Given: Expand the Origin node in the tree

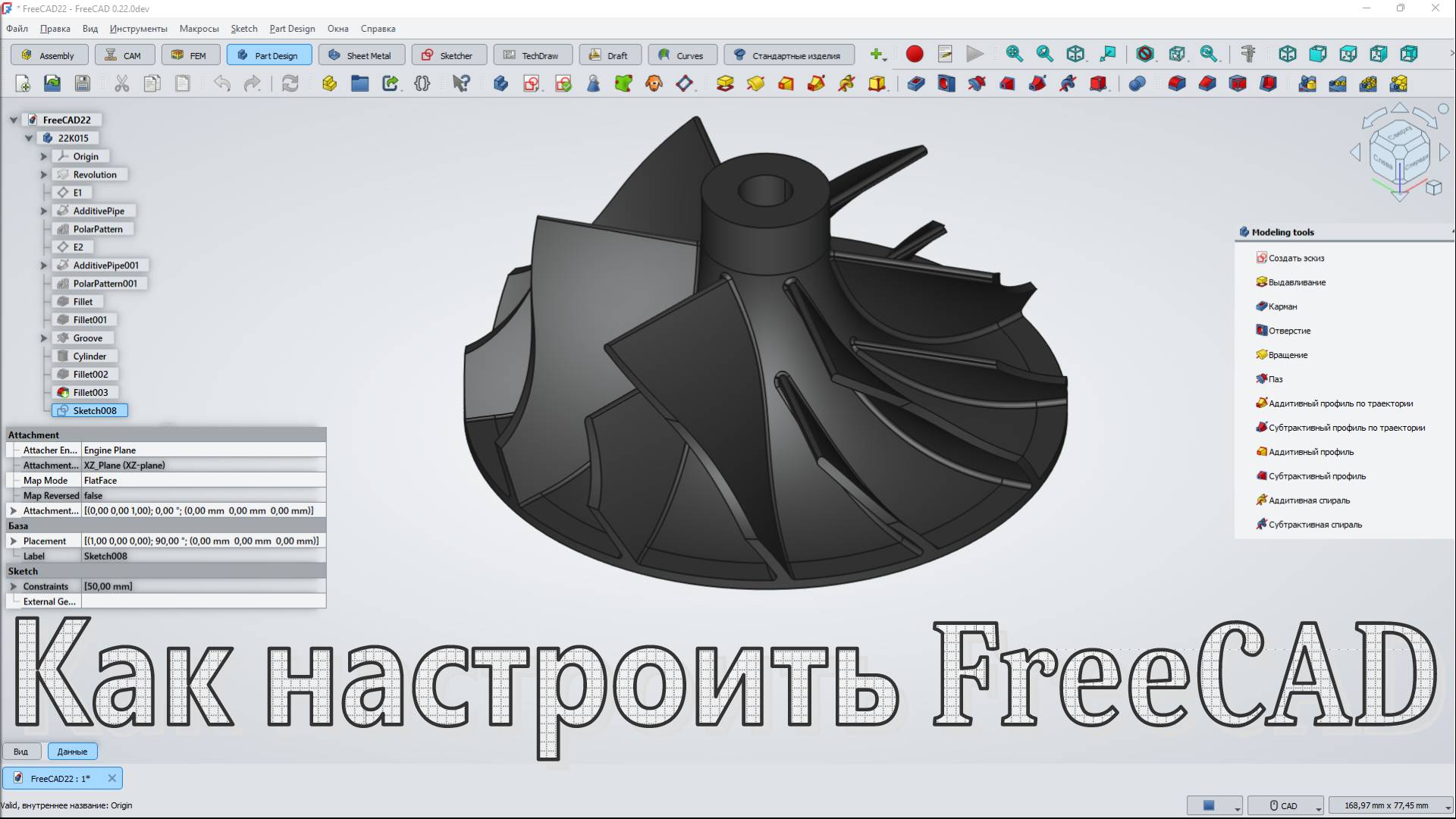Looking at the screenshot, I should [43, 156].
